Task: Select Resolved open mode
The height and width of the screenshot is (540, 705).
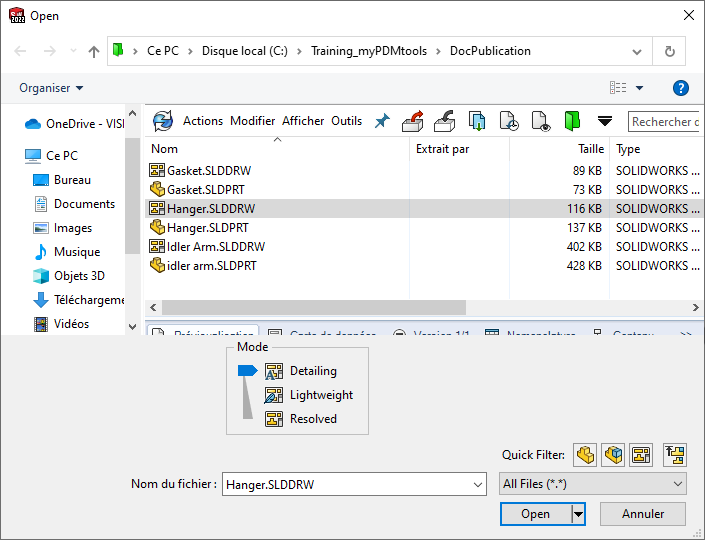Action: click(312, 419)
